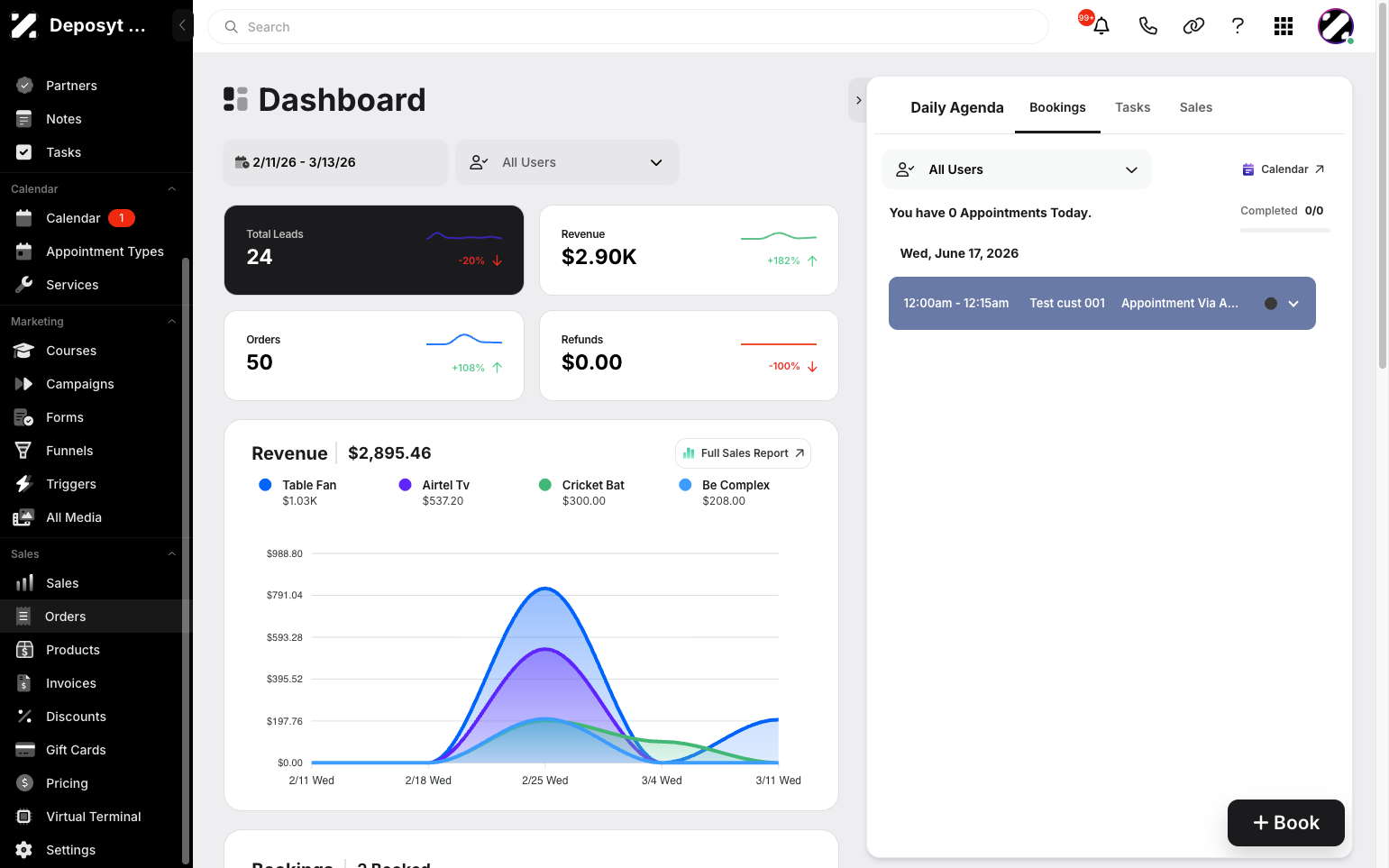Open Orders in the sidebar

(96, 617)
